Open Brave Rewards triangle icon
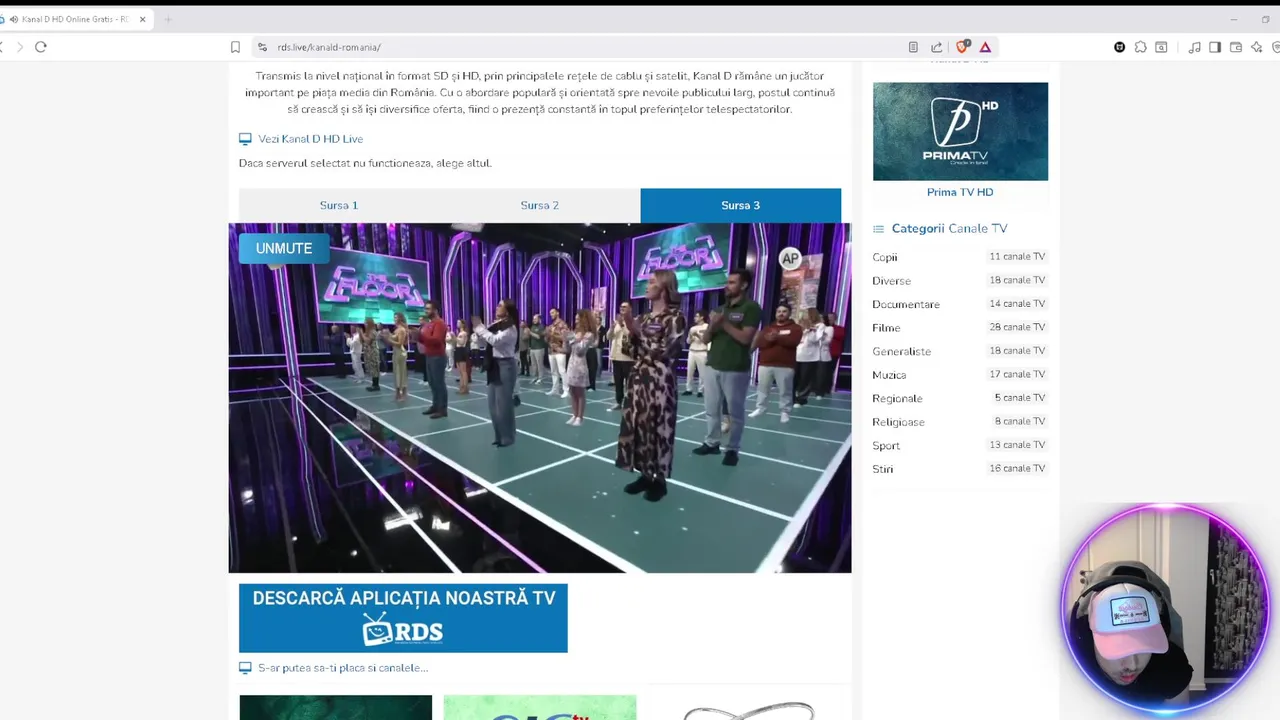 coord(985,47)
